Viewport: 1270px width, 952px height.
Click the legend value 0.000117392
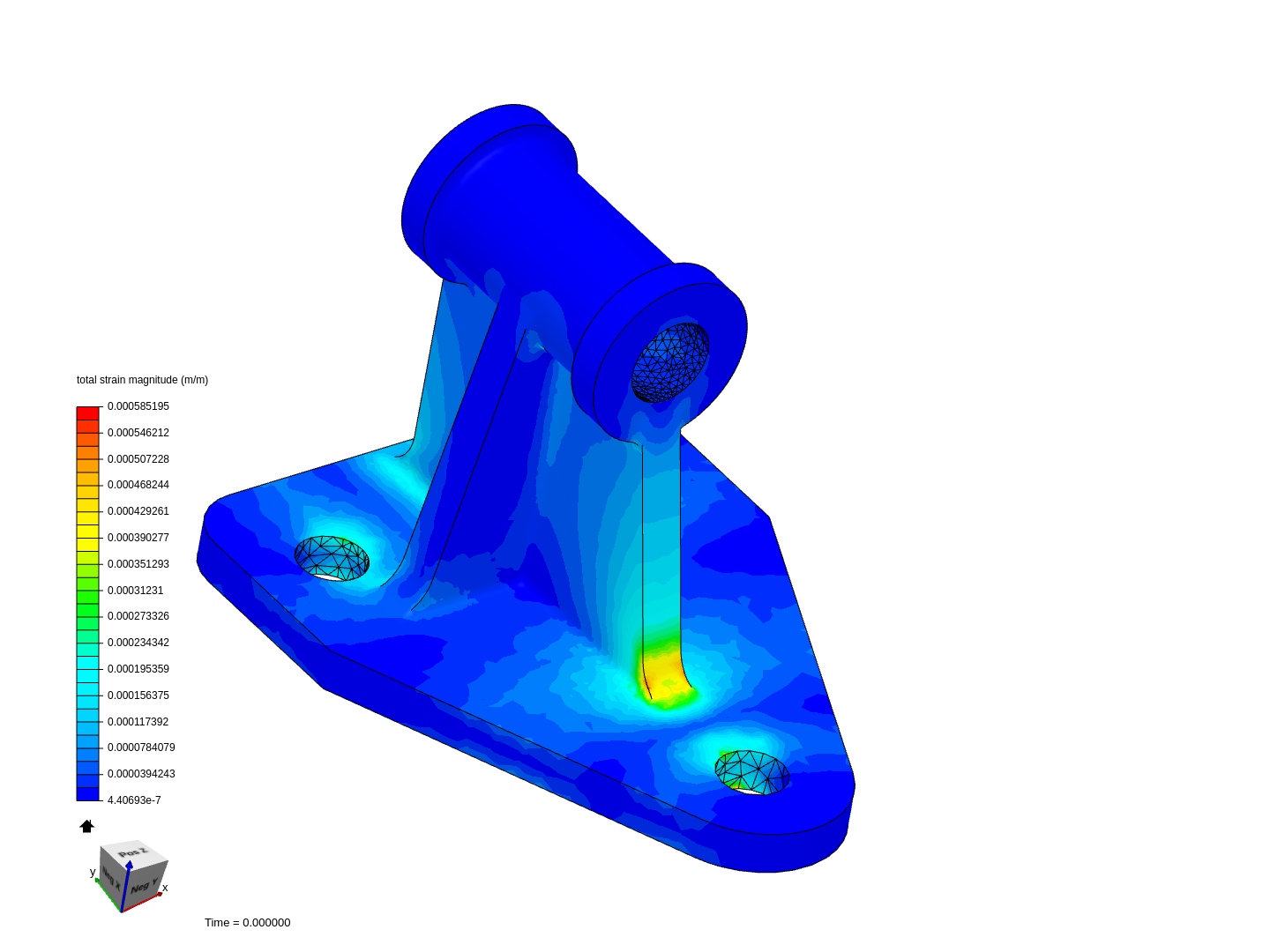coord(138,722)
